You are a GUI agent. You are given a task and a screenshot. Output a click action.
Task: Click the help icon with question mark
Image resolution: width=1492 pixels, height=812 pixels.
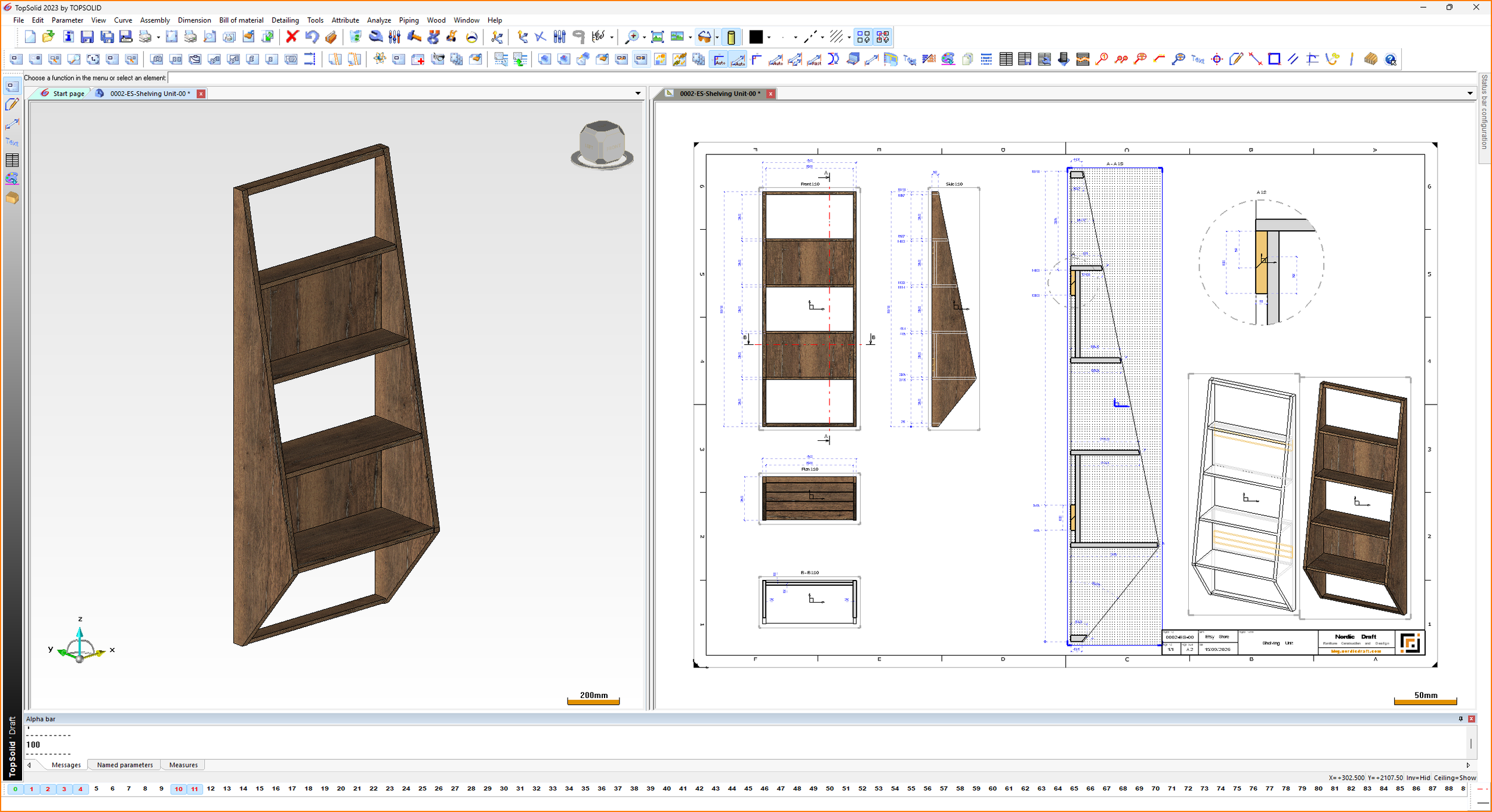pyautogui.click(x=1391, y=59)
